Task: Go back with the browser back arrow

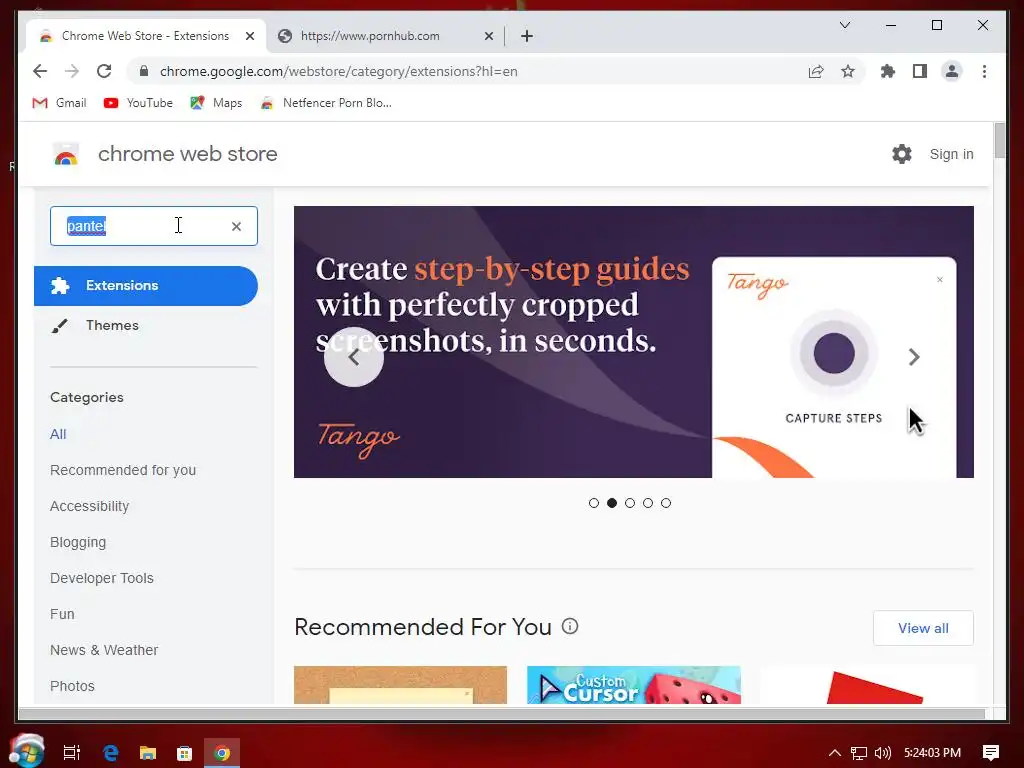Action: (x=40, y=71)
